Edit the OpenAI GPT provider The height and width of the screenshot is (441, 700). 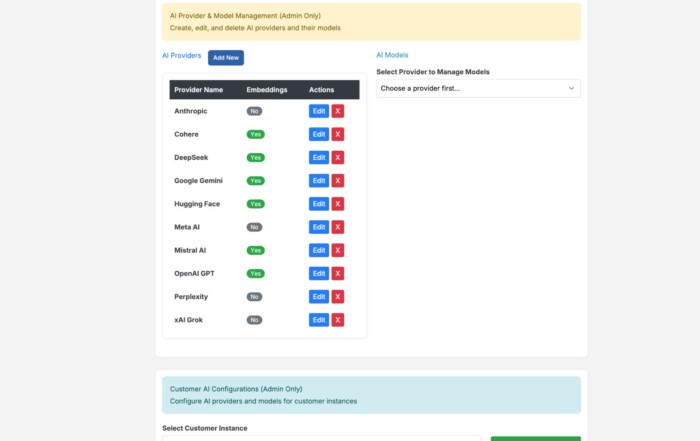(x=318, y=273)
